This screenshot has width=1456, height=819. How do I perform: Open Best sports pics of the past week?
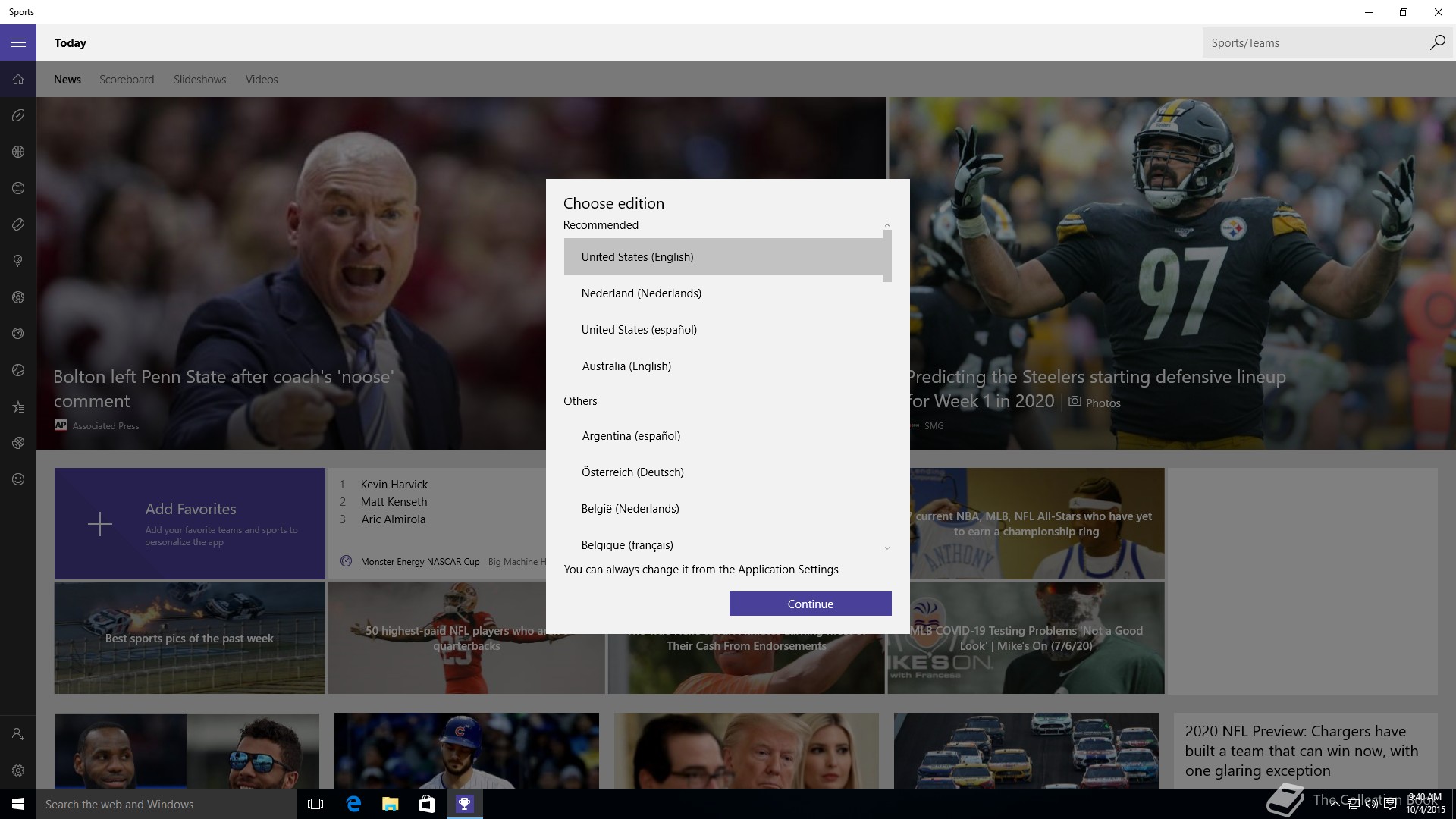coord(190,638)
